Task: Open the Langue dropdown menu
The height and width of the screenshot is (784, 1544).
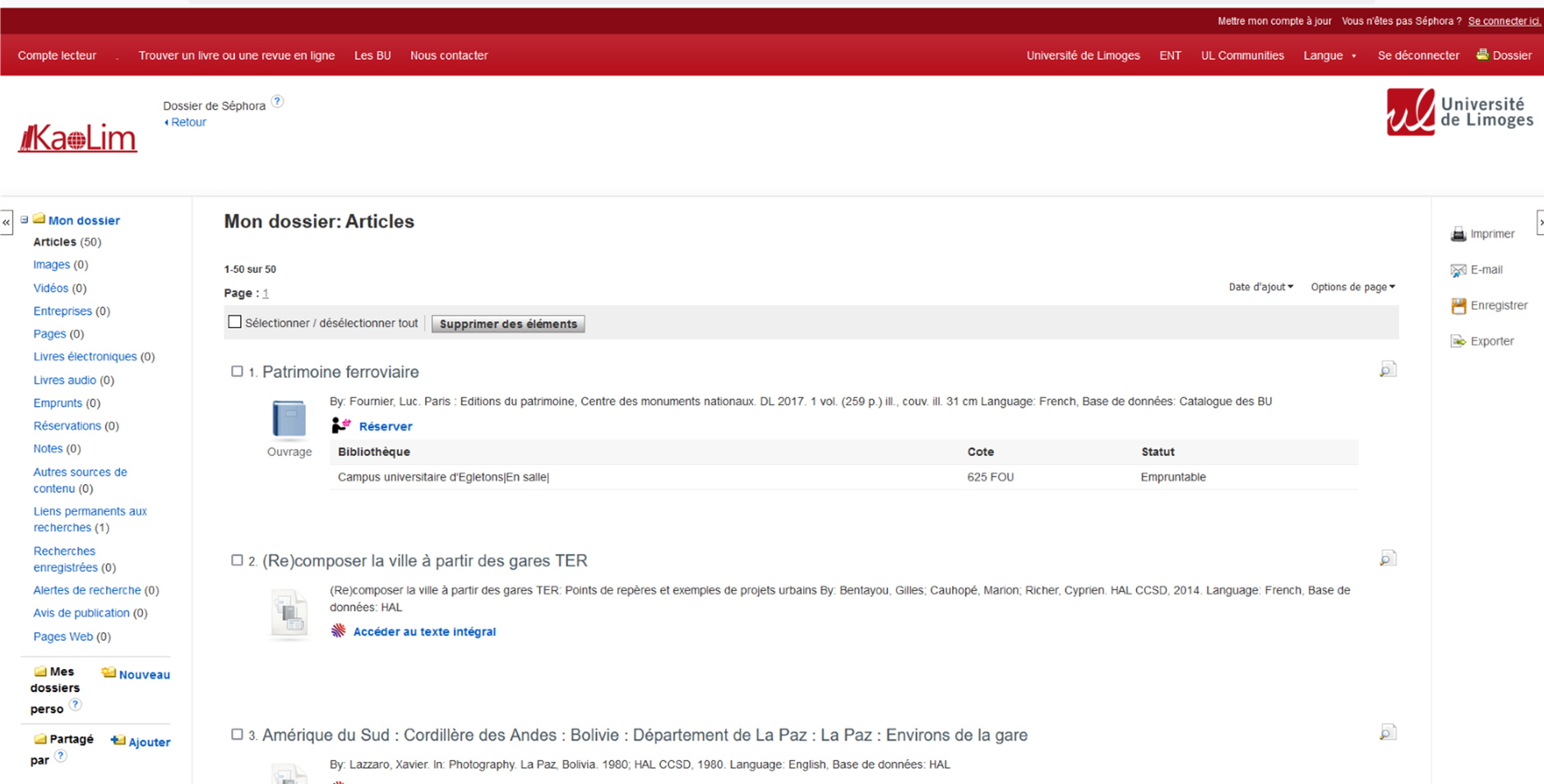Action: coord(1329,56)
